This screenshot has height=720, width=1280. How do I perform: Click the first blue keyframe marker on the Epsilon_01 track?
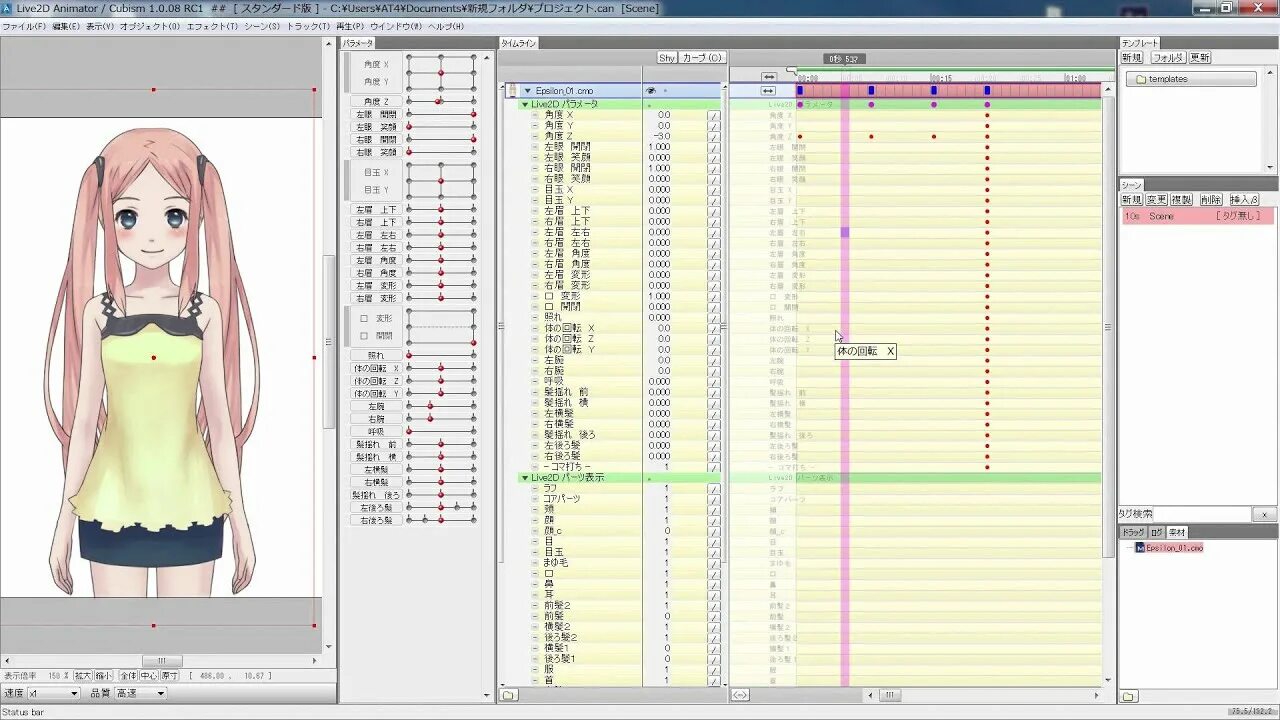[x=800, y=91]
